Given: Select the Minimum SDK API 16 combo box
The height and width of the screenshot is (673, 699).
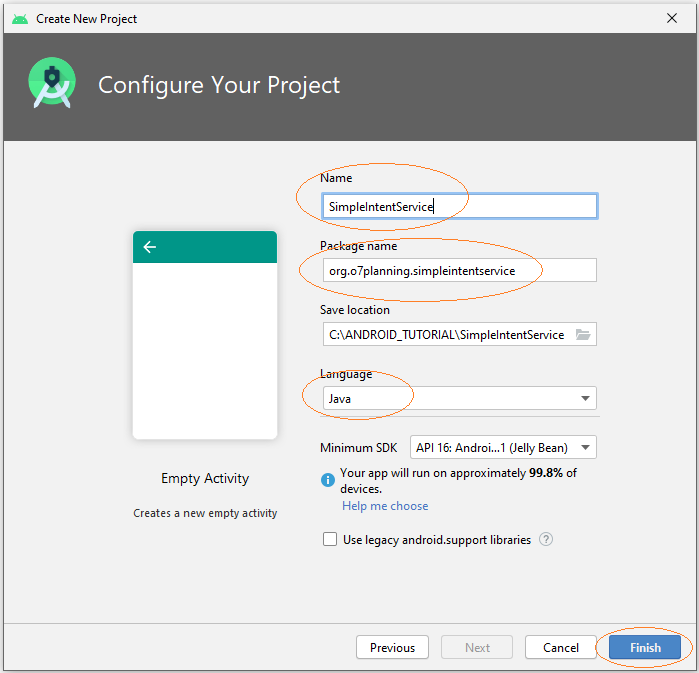Looking at the screenshot, I should pos(503,447).
